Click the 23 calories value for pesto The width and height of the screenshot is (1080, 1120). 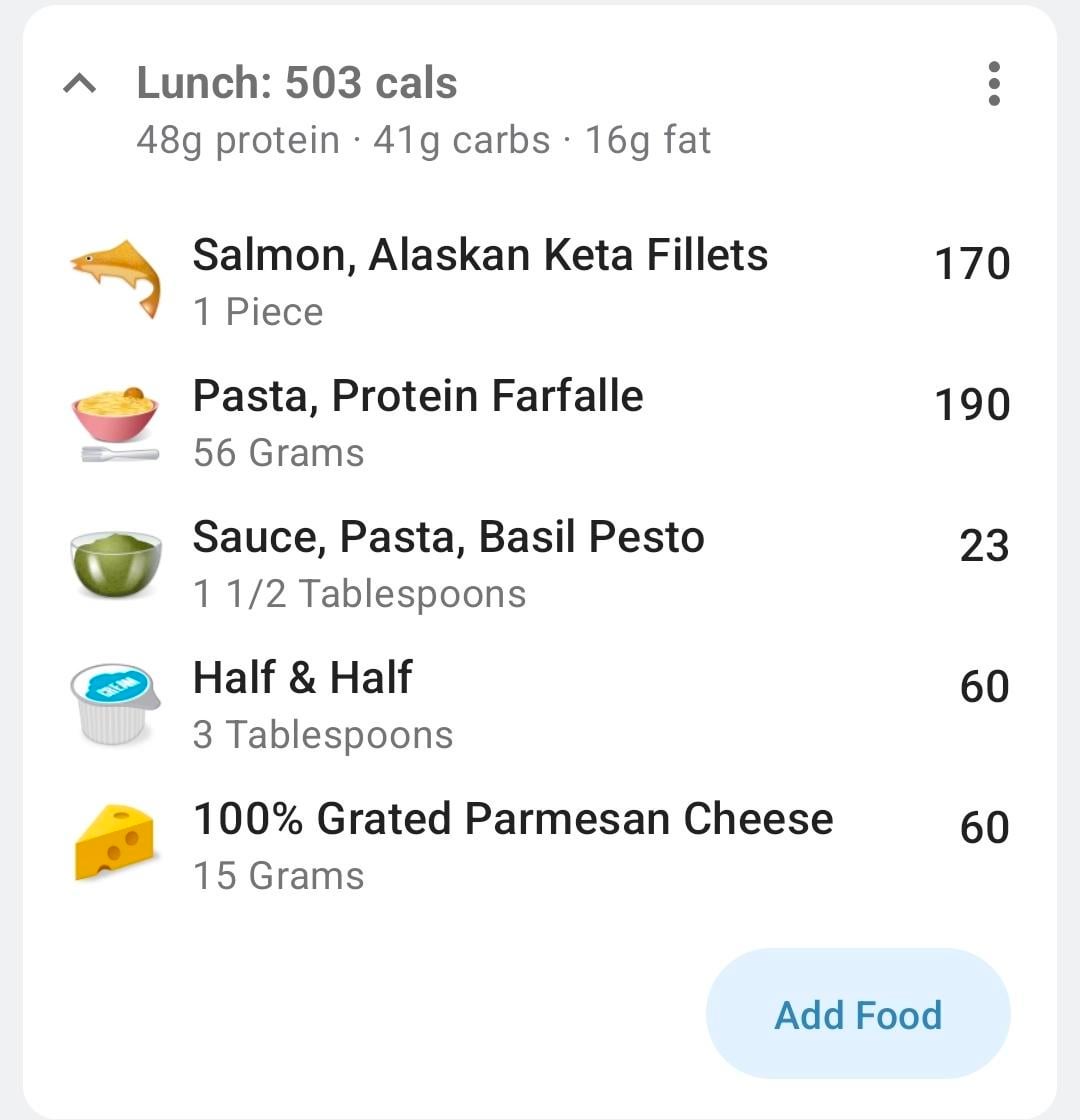(x=984, y=546)
